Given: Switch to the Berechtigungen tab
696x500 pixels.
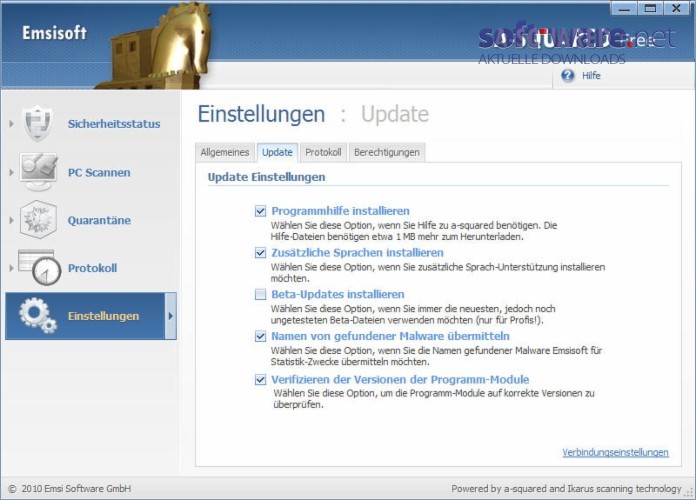Looking at the screenshot, I should (x=387, y=152).
